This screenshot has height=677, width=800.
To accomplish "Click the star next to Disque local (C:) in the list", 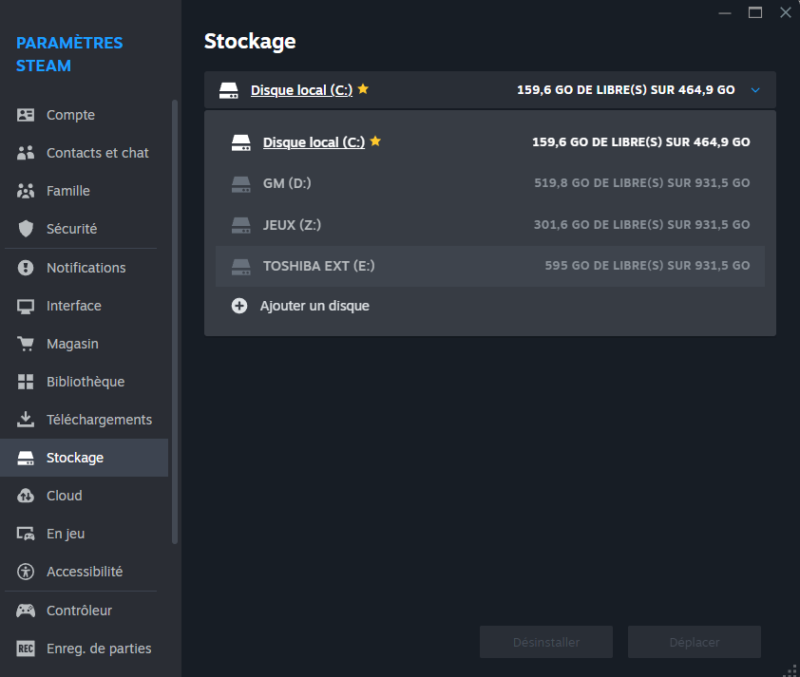I will click(x=376, y=141).
